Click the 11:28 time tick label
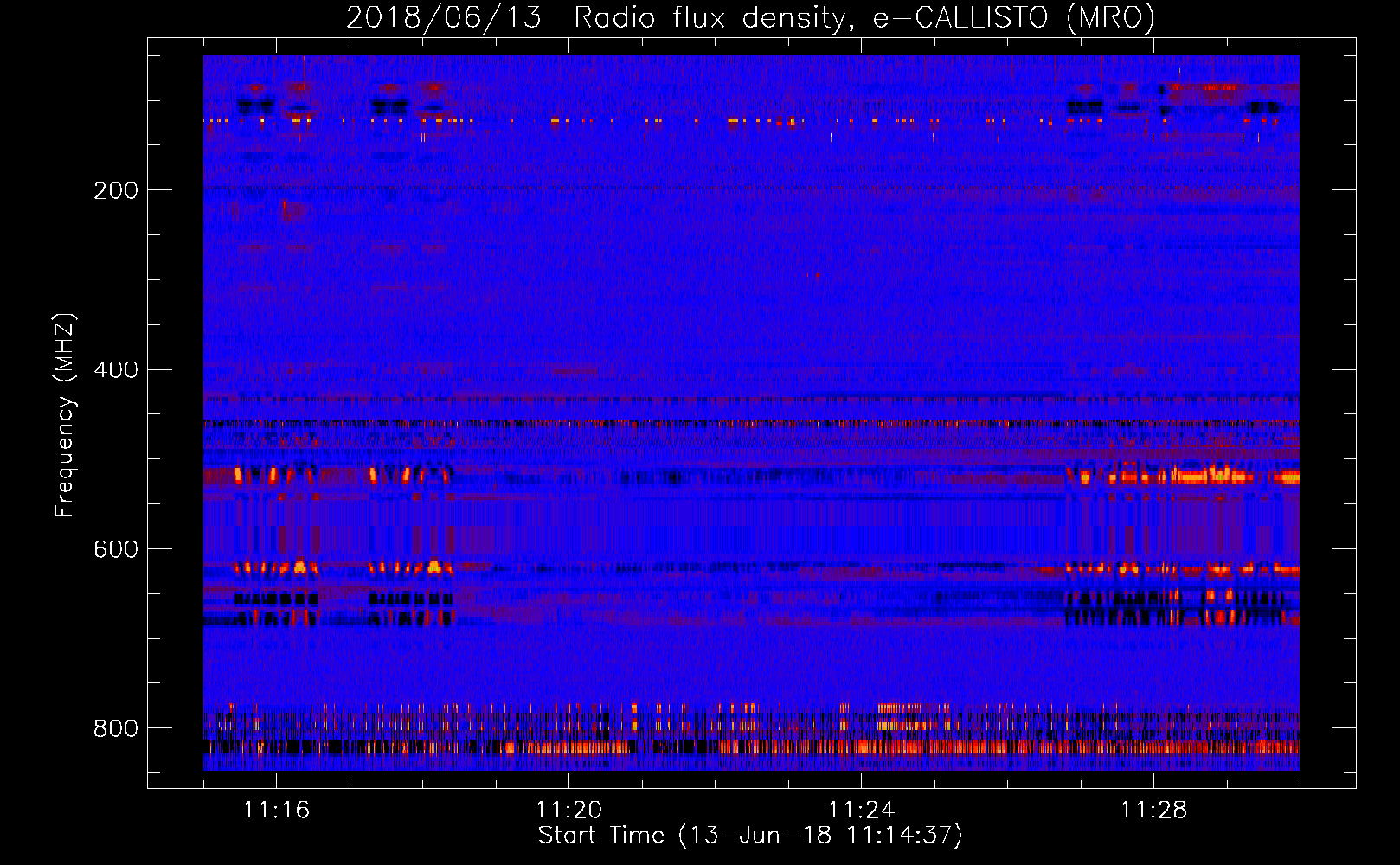The image size is (1400, 865). pos(1153,811)
